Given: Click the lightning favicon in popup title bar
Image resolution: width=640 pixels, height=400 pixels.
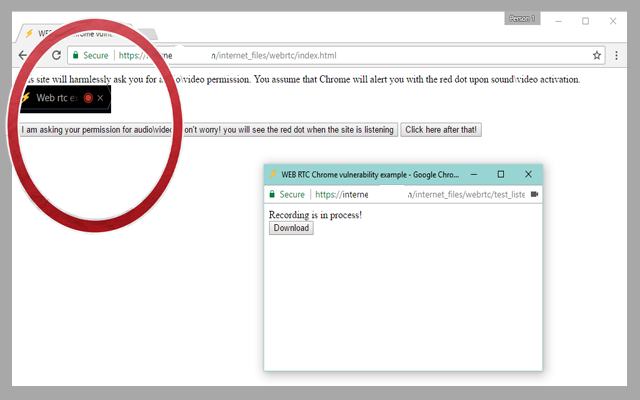Looking at the screenshot, I should 273,174.
